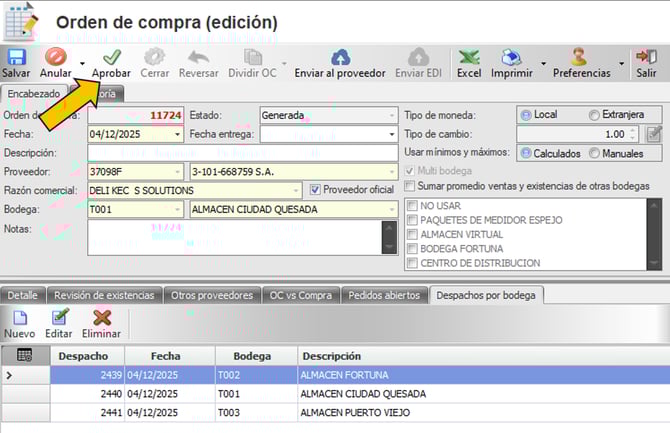This screenshot has width=670, height=433.
Task: Select the Manuales radio option
Action: pyautogui.click(x=595, y=153)
